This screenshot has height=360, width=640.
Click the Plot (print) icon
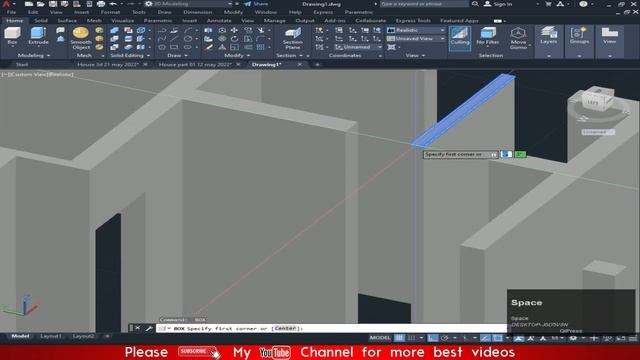pos(101,4)
